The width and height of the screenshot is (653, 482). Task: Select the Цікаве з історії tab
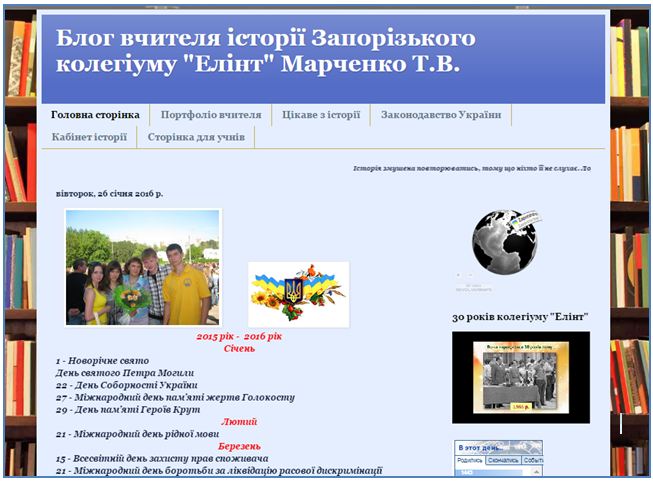(x=321, y=115)
